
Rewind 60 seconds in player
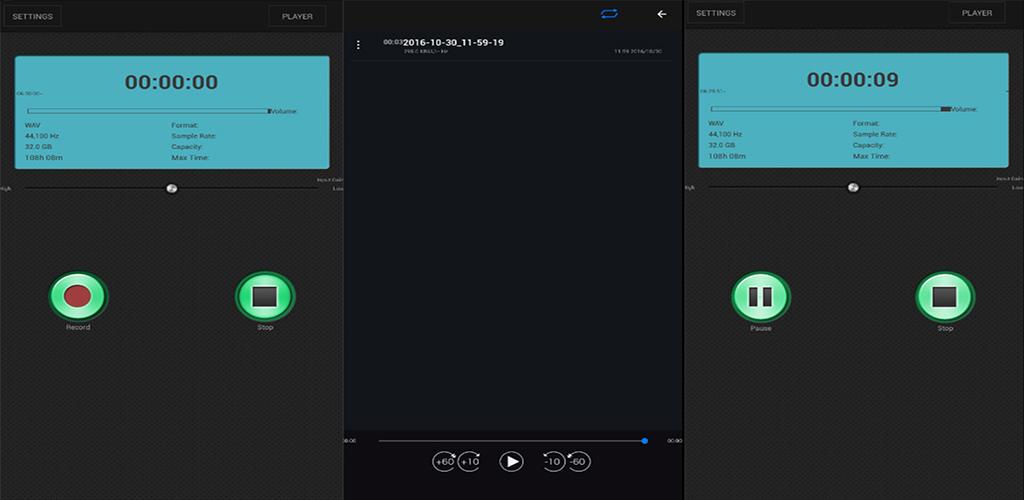tap(578, 461)
